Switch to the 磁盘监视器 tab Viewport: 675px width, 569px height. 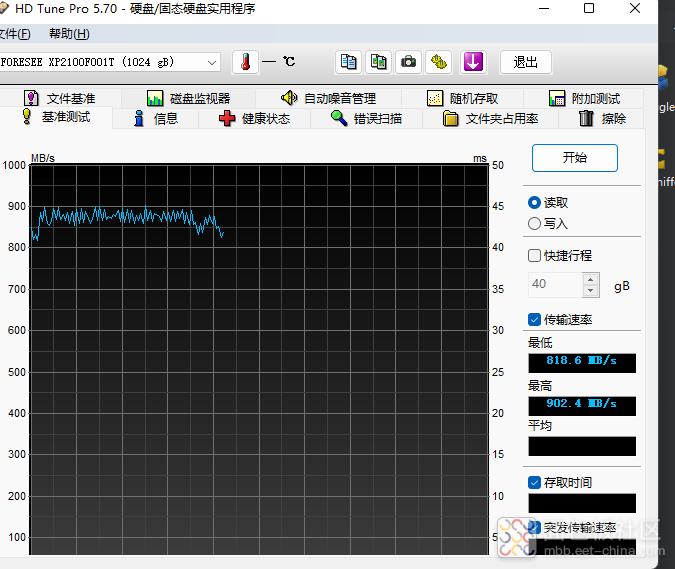(189, 99)
